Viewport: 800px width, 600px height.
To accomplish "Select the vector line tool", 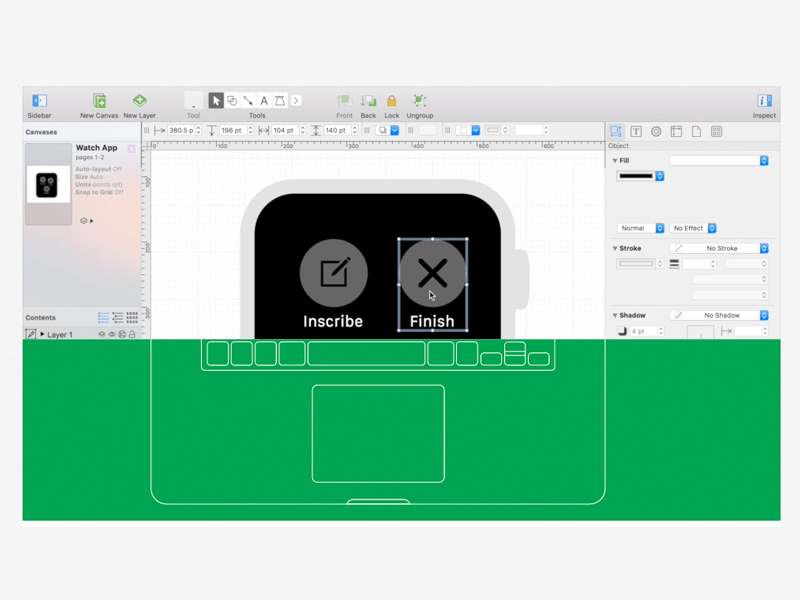I will coord(248,100).
